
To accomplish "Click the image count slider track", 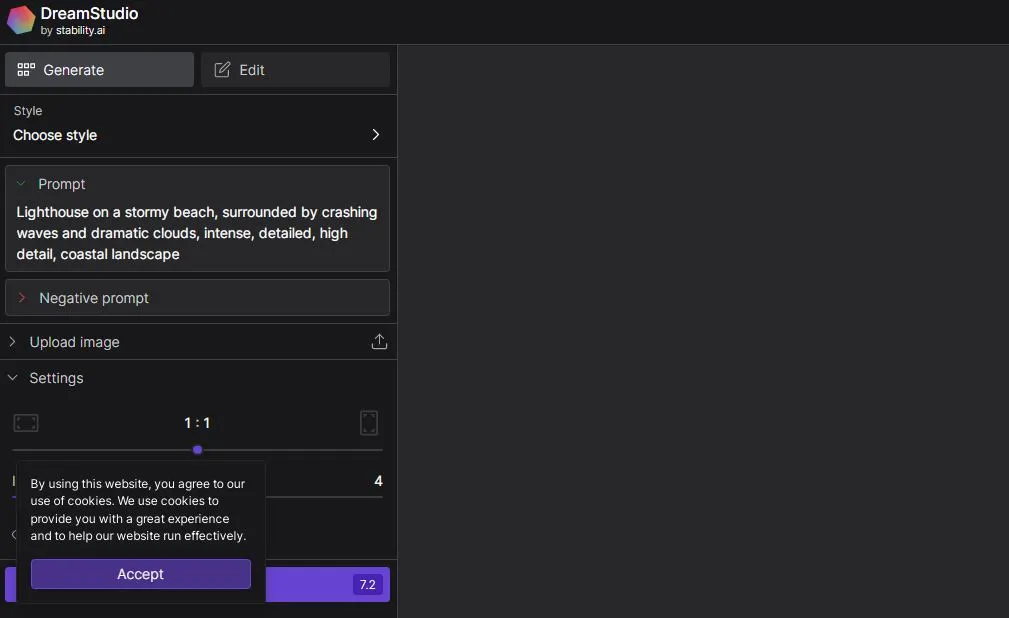I will pyautogui.click(x=324, y=497).
